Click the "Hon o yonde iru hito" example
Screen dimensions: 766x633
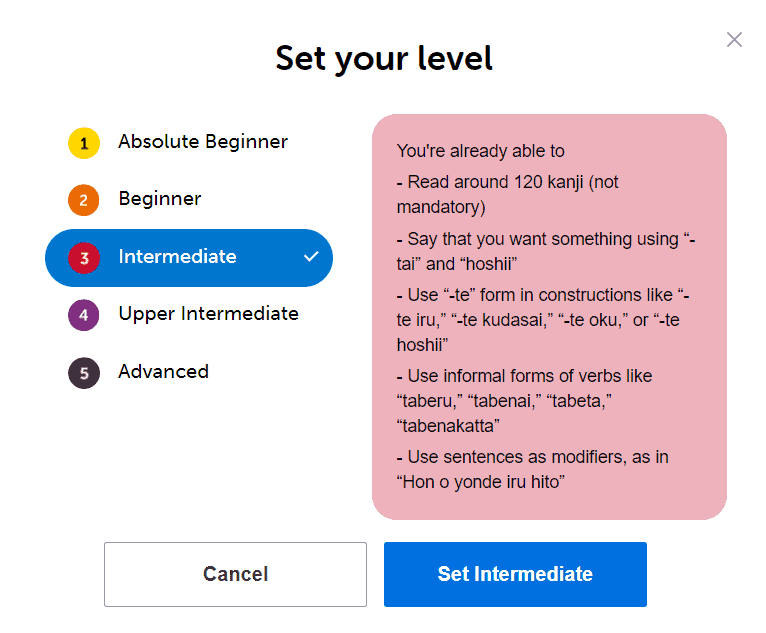482,481
